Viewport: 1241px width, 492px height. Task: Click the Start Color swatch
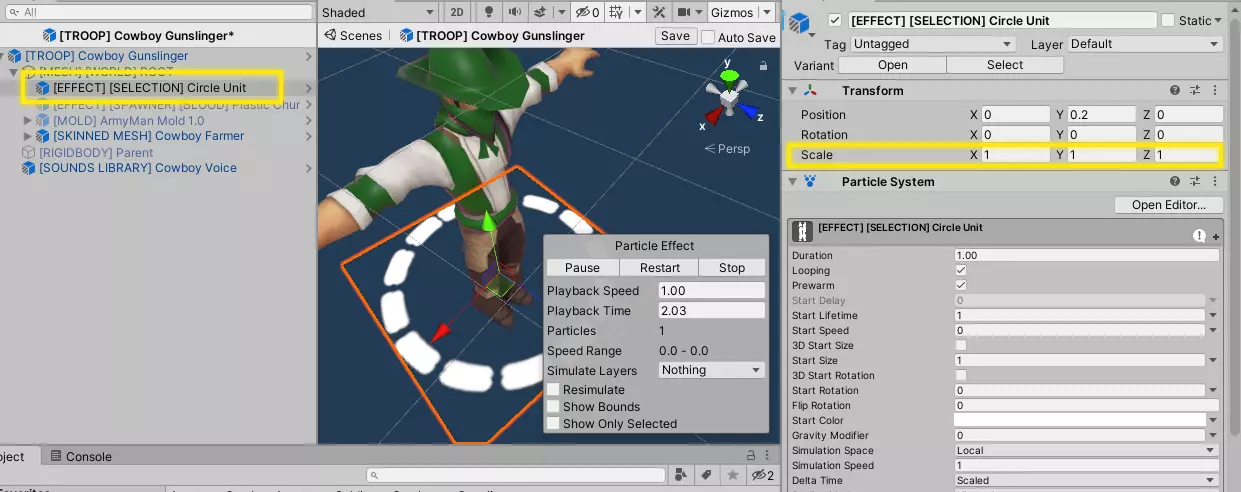[x=1080, y=421]
